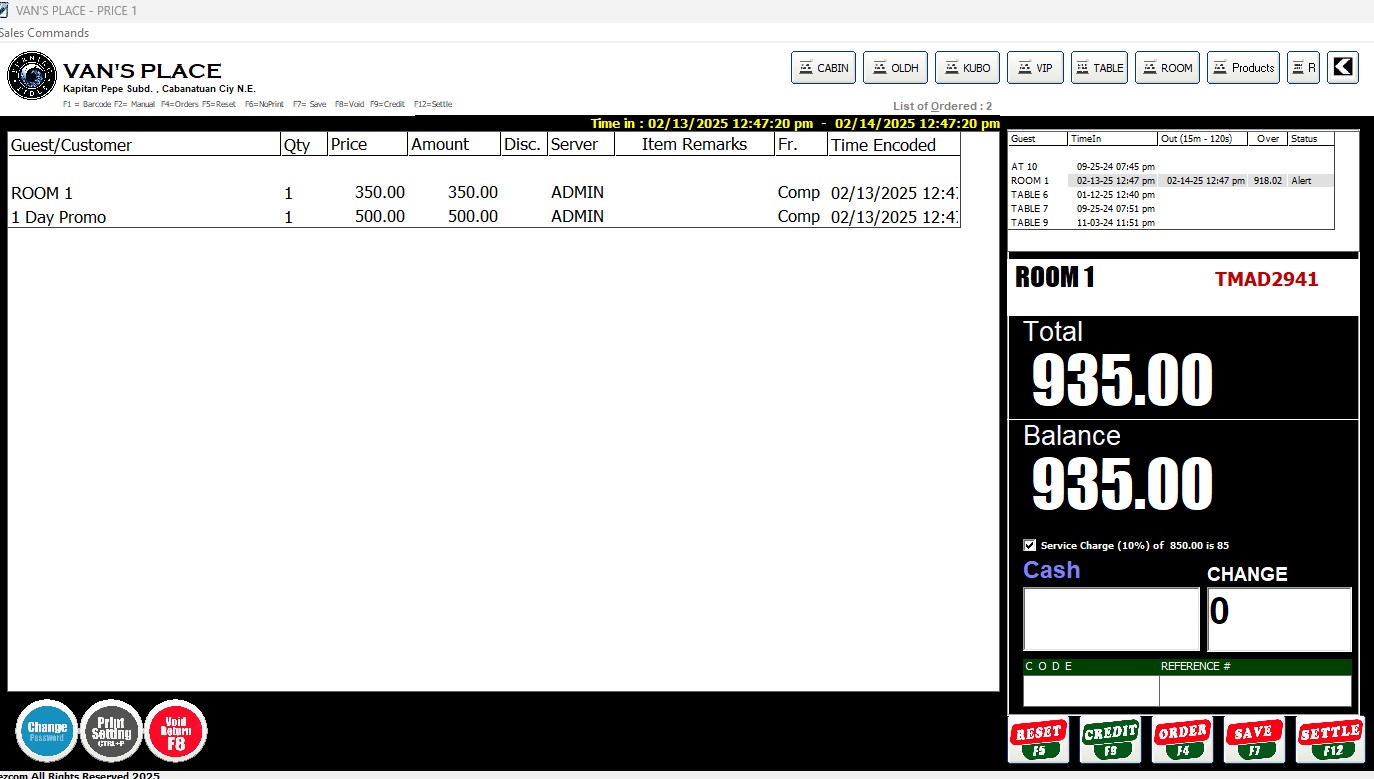Click the Cash amount input field
1374x779 pixels.
[x=1111, y=619]
